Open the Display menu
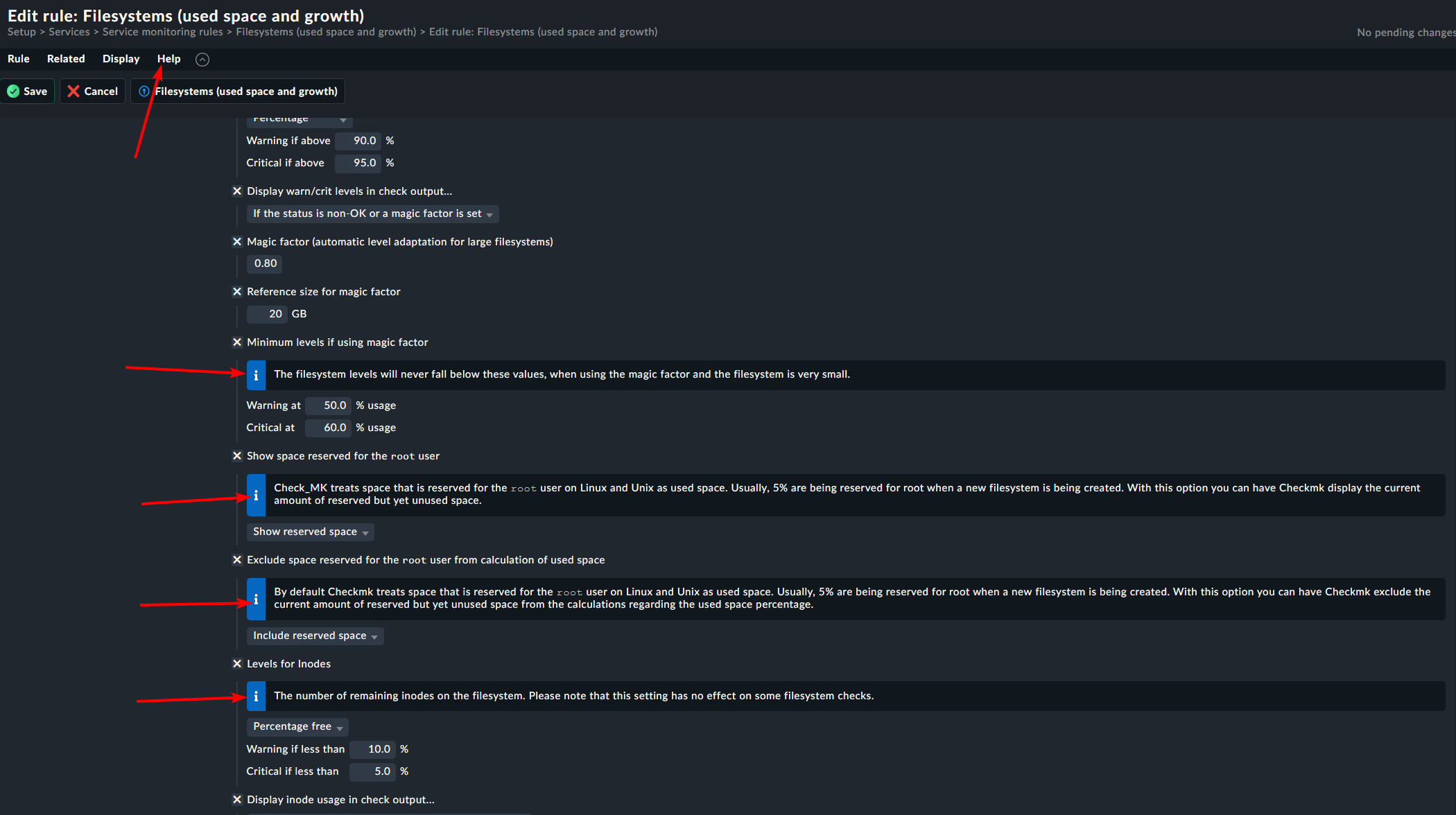The height and width of the screenshot is (815, 1456). click(121, 59)
